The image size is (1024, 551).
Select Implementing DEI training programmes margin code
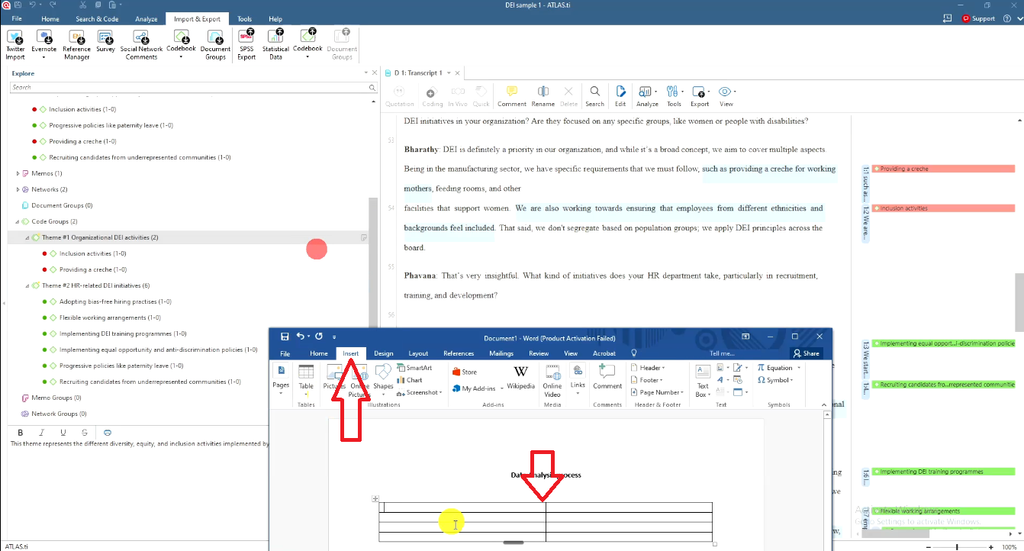(944, 471)
